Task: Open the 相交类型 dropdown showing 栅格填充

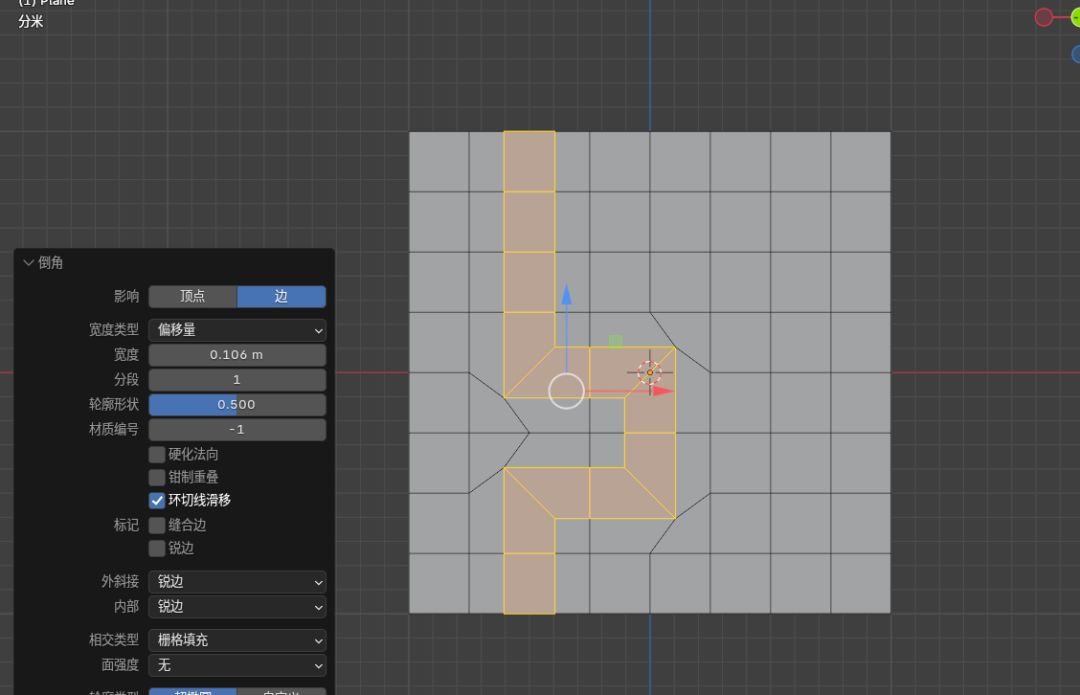Action: point(237,640)
